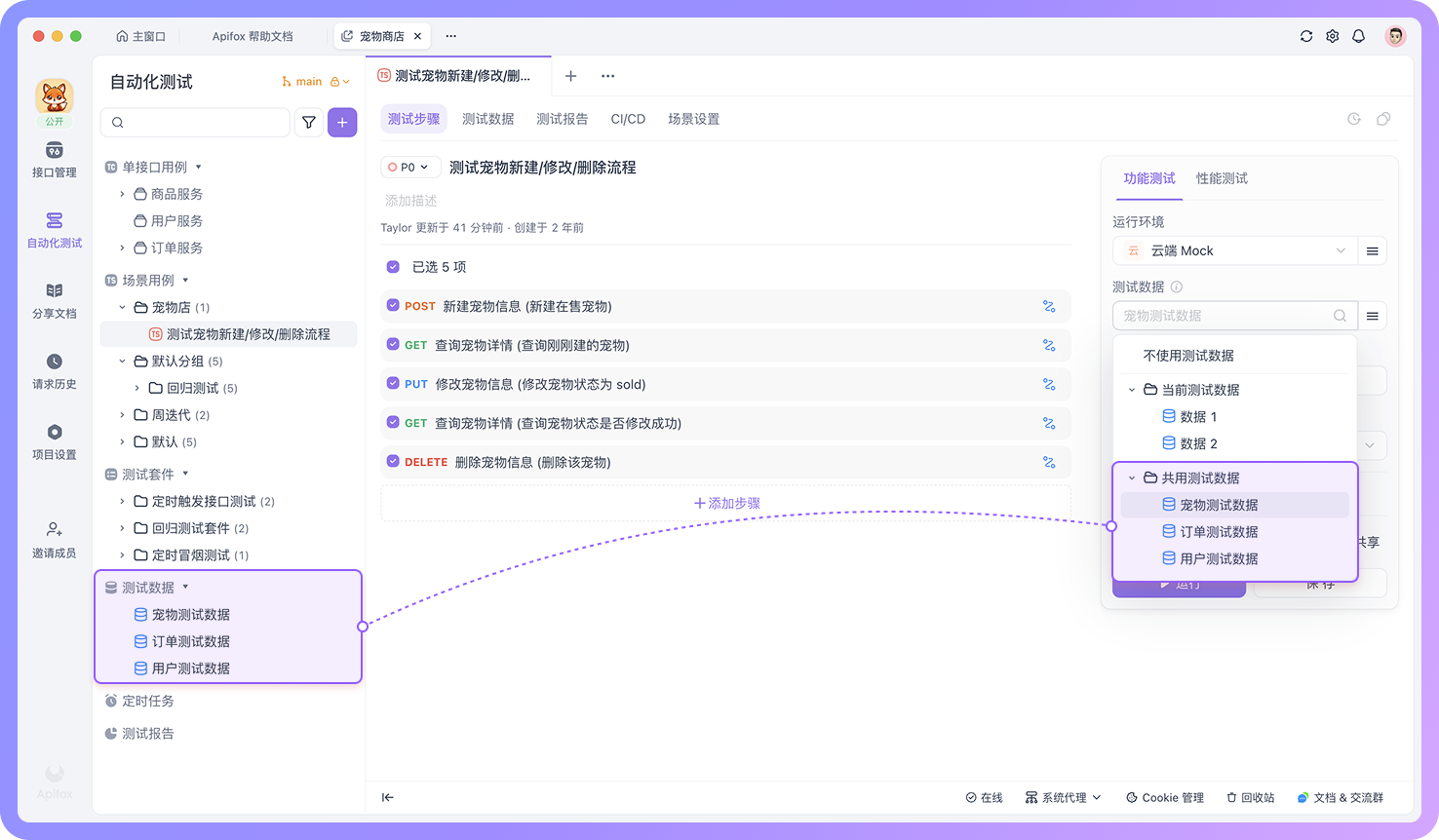The image size is (1439, 840).
Task: Toggle the 已选 5 项 select-all checkbox
Action: point(391,266)
